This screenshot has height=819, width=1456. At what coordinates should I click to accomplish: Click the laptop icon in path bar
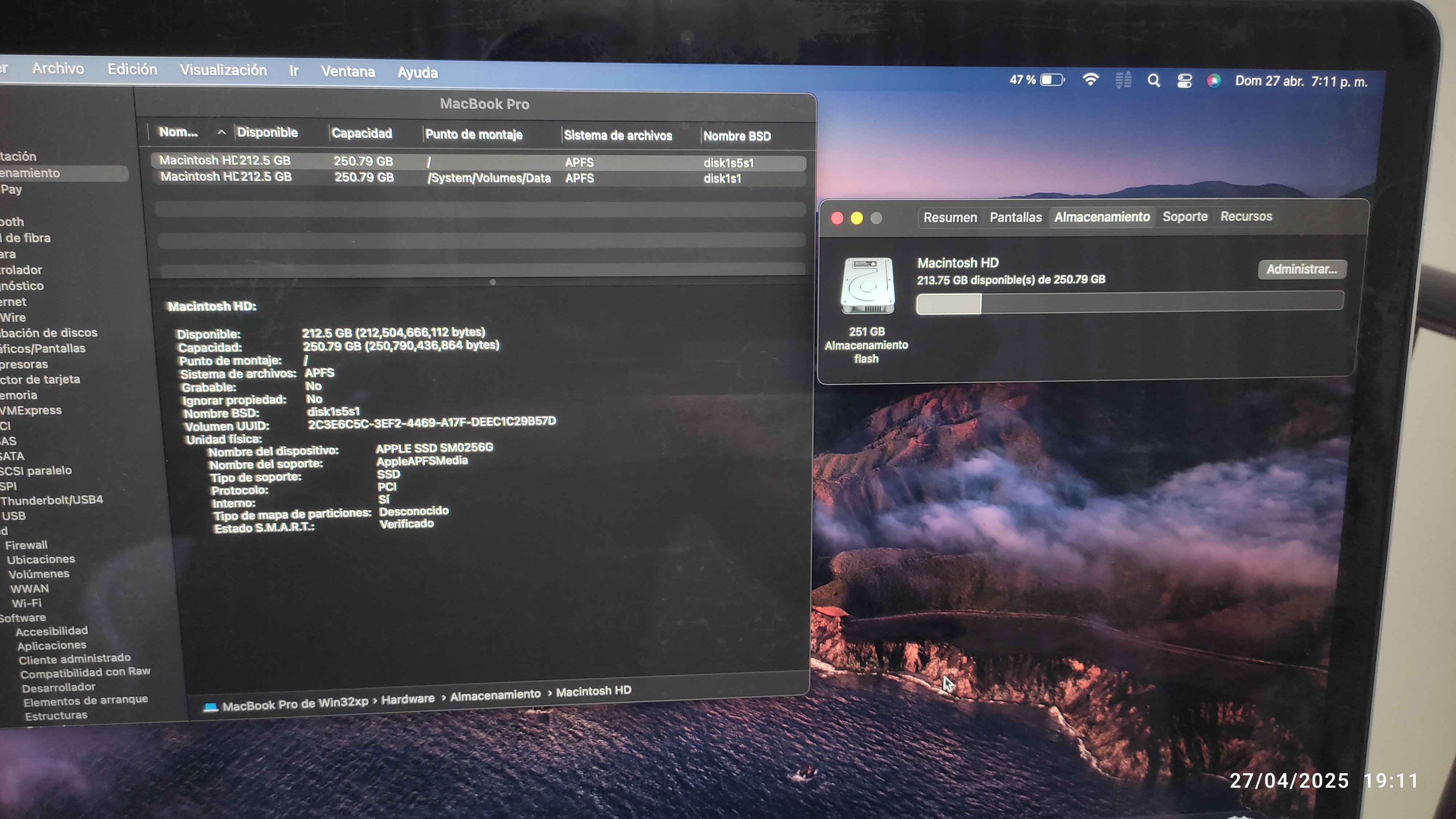click(211, 707)
